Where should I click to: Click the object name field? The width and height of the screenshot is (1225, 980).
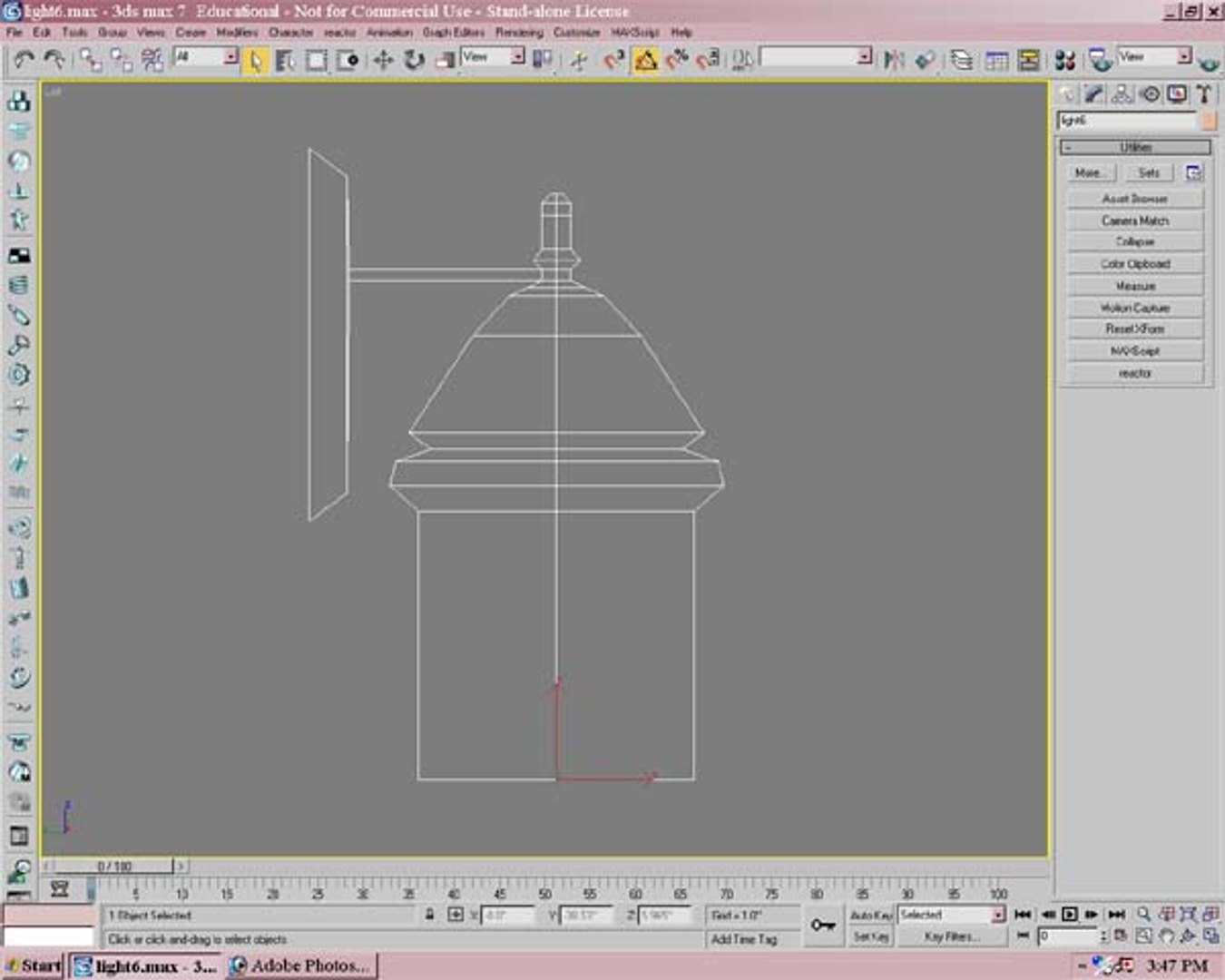(x=1127, y=121)
